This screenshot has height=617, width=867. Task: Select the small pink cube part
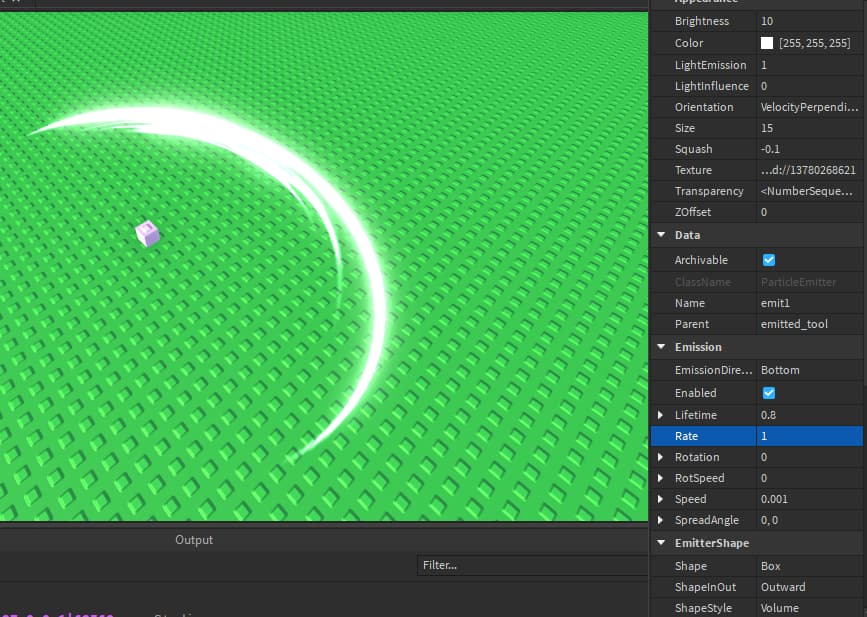(148, 233)
